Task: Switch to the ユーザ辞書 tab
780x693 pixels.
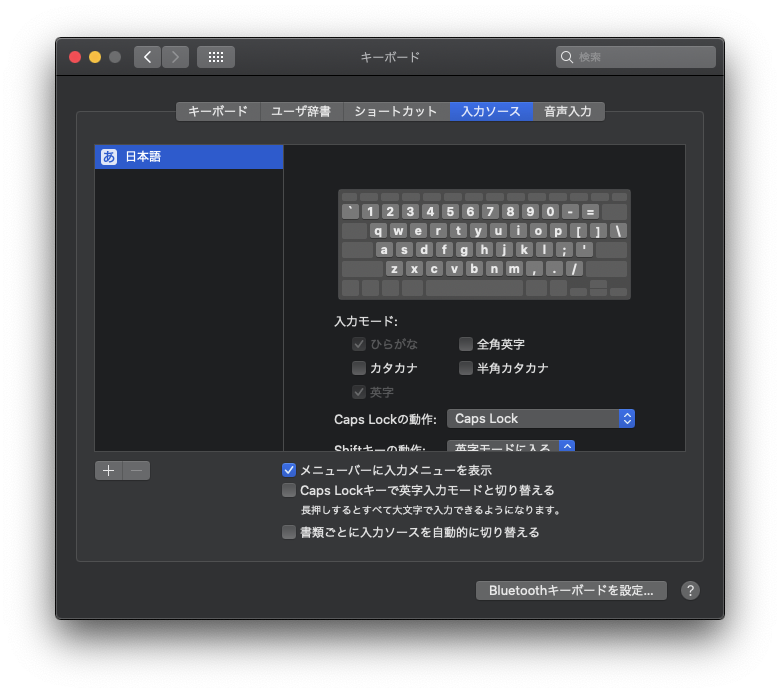Action: tap(301, 111)
